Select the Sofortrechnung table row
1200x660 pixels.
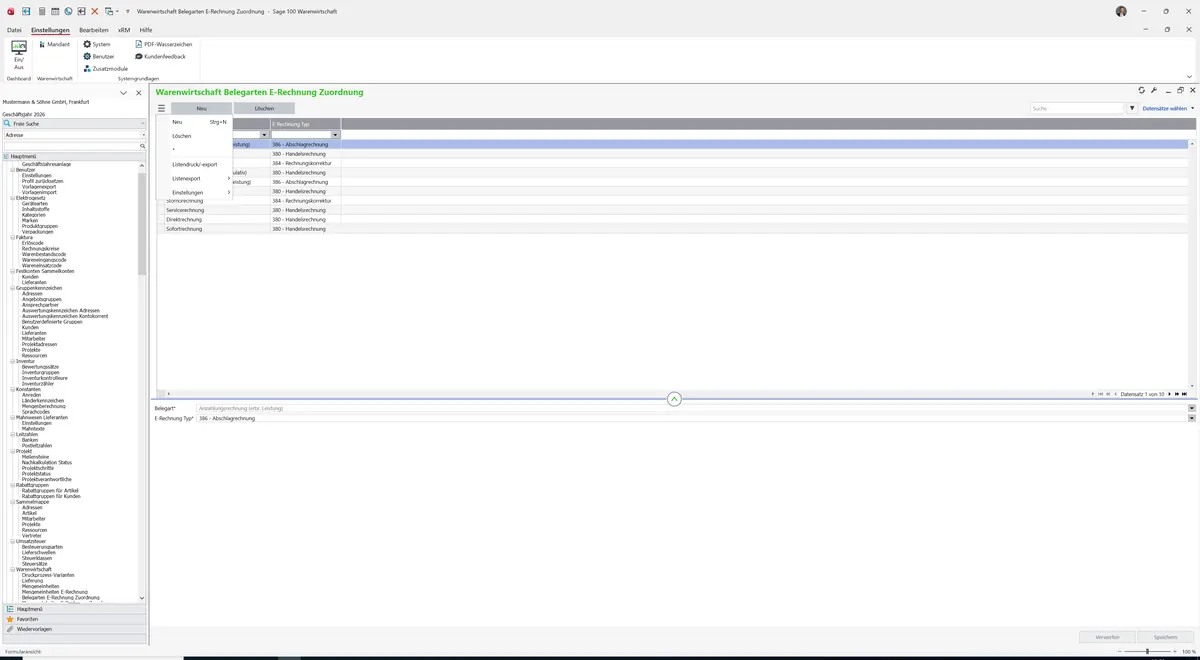[672, 229]
